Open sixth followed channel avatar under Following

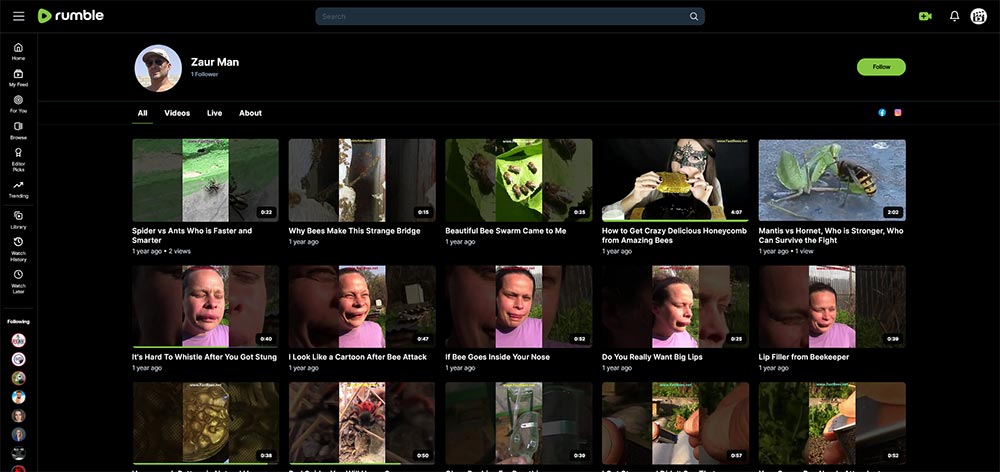(x=18, y=434)
